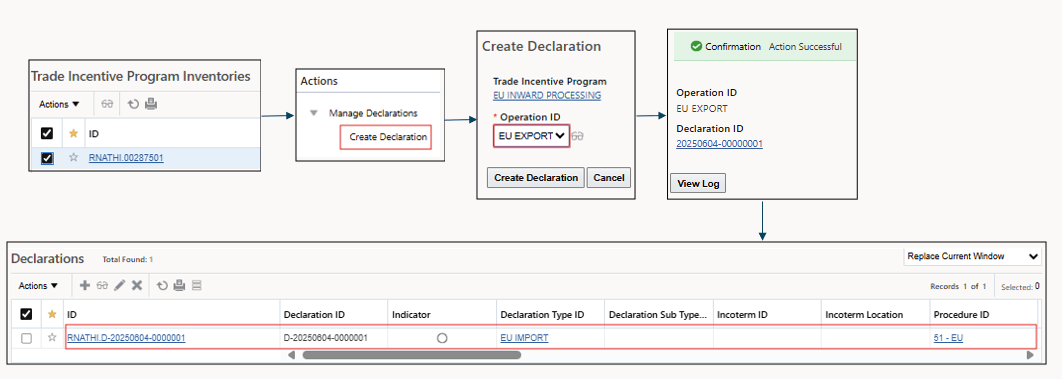This screenshot has width=1062, height=379.
Task: Click green Confirmation checkmark icon
Action: tap(696, 47)
